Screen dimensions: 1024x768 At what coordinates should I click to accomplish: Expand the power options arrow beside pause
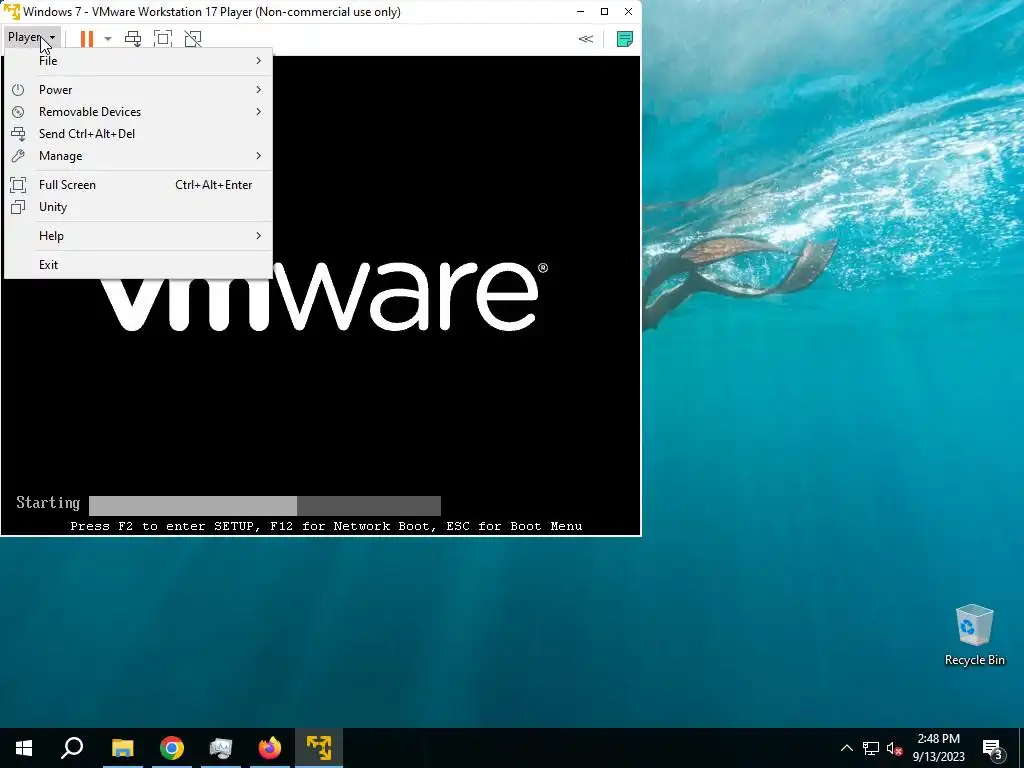pyautogui.click(x=108, y=39)
